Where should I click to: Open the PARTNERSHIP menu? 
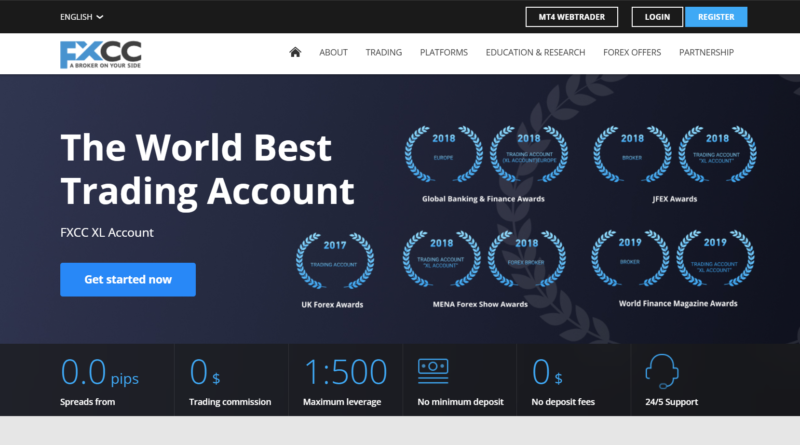click(706, 52)
